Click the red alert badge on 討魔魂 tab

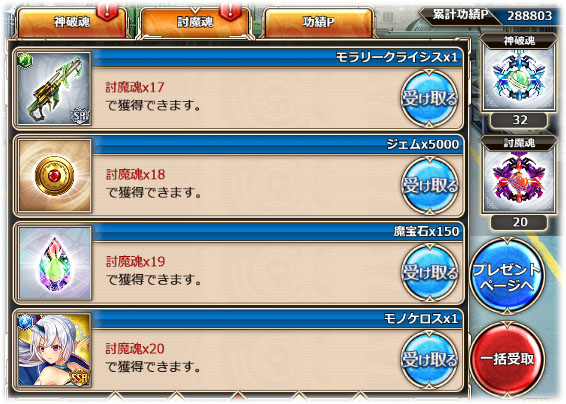click(230, 9)
